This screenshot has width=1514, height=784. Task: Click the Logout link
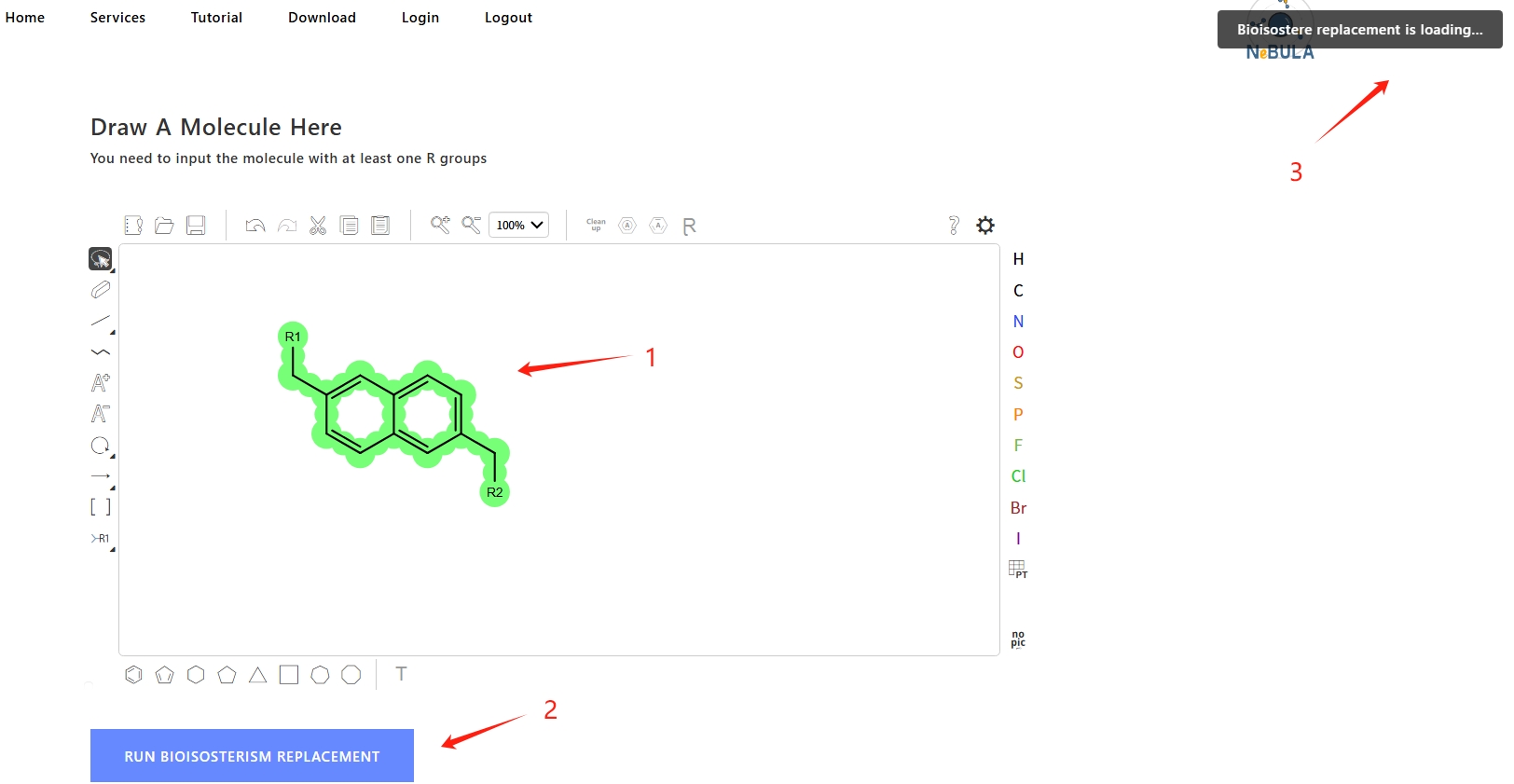(508, 18)
